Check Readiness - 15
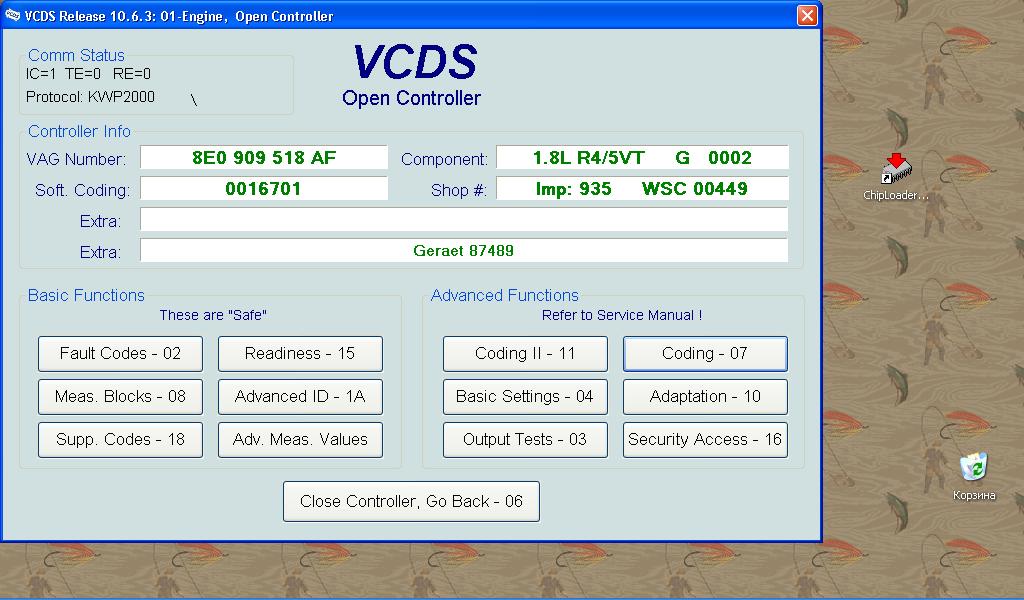 (x=300, y=354)
